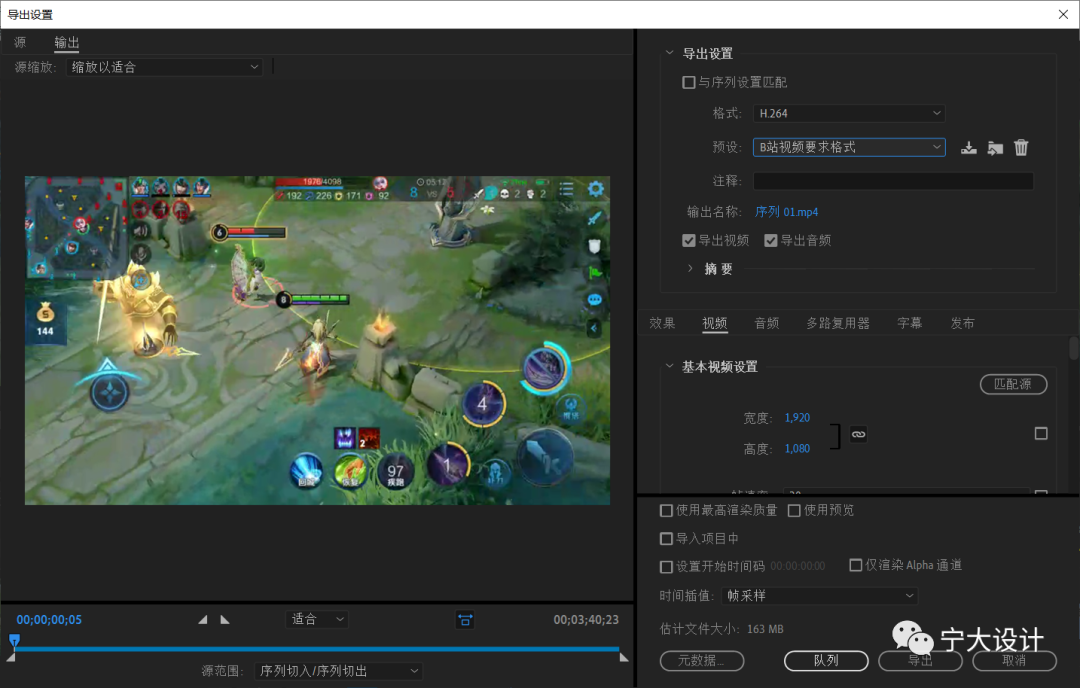The width and height of the screenshot is (1080, 688).
Task: Click the Export button
Action: click(920, 660)
